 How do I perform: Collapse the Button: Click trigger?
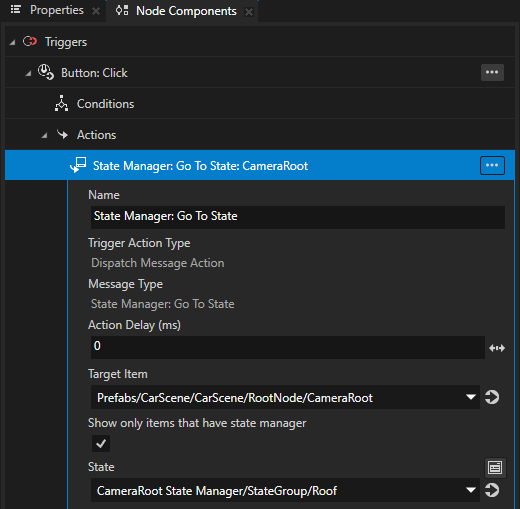coord(28,73)
